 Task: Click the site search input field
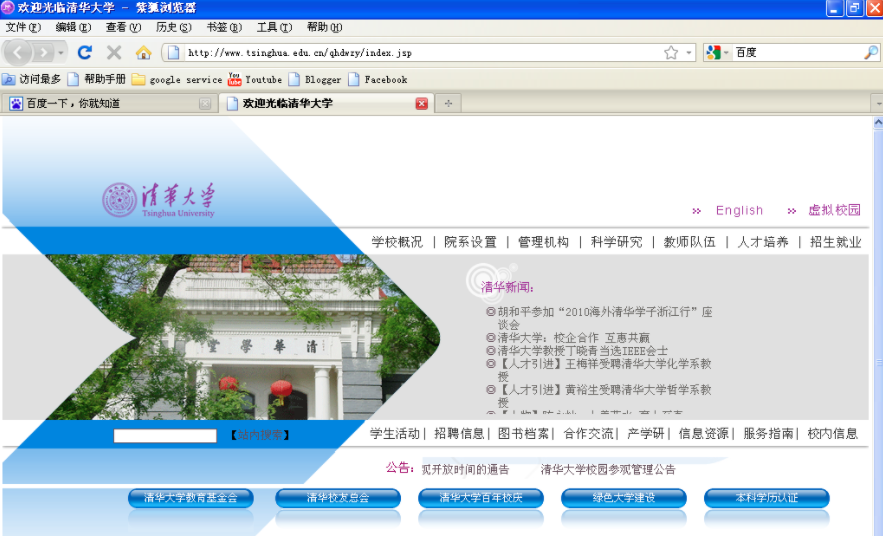pyautogui.click(x=165, y=435)
